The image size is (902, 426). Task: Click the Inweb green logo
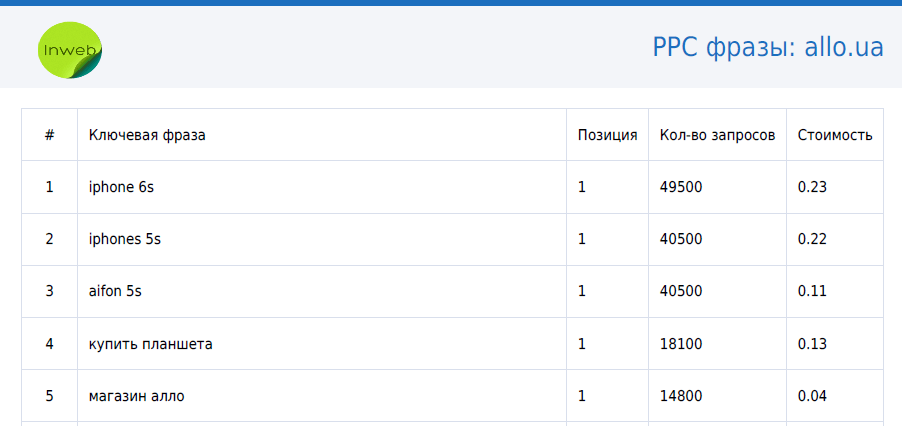coord(70,50)
